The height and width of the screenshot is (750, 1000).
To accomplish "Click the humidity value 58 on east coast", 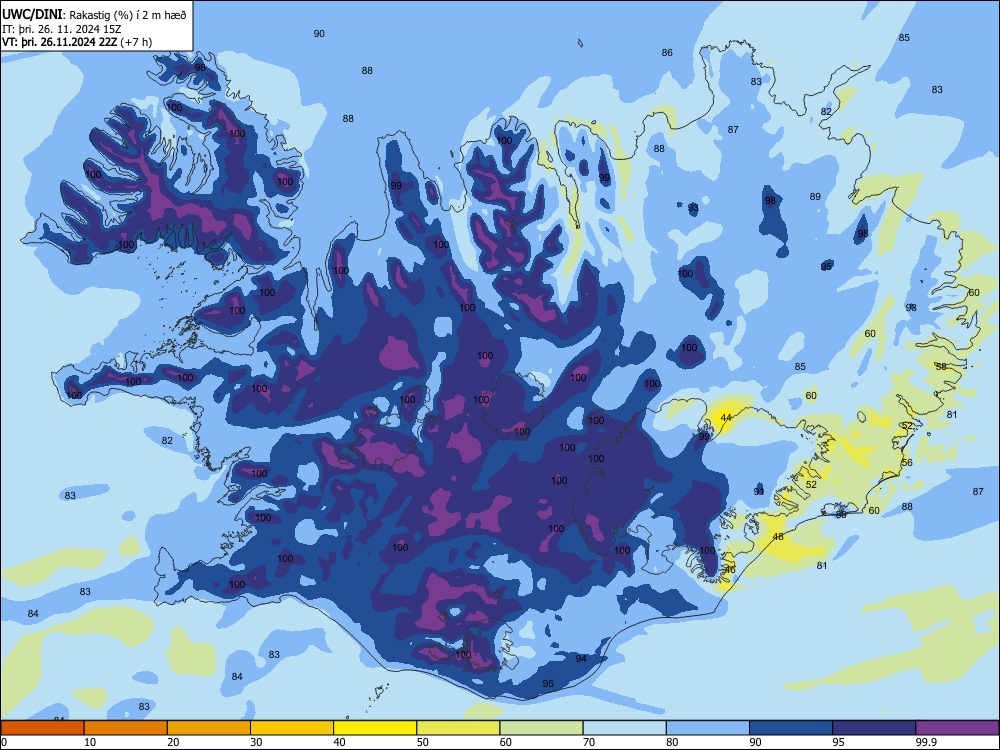I will [x=941, y=367].
